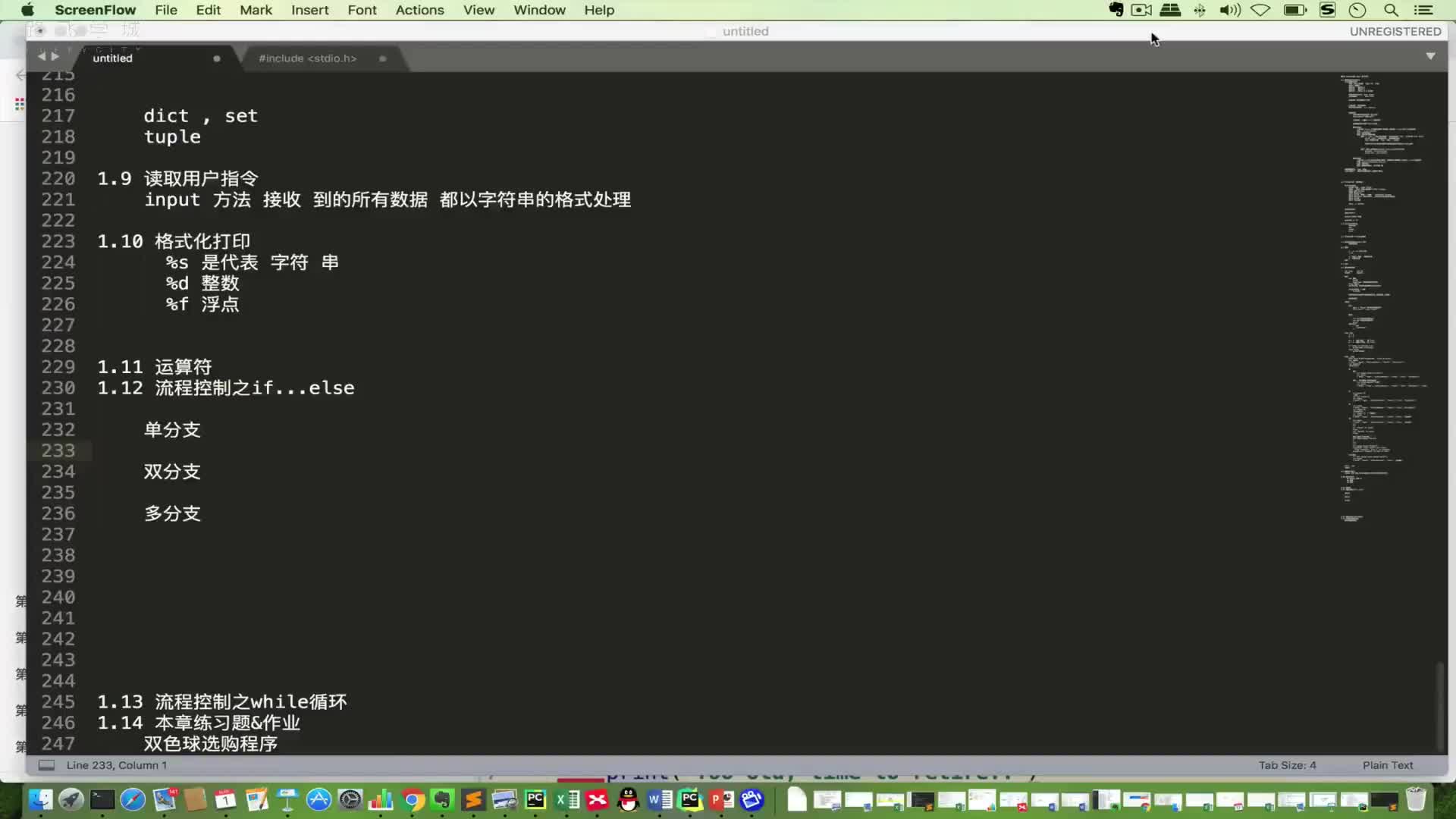1456x819 pixels.
Task: Open the Edit menu
Action: [x=208, y=10]
